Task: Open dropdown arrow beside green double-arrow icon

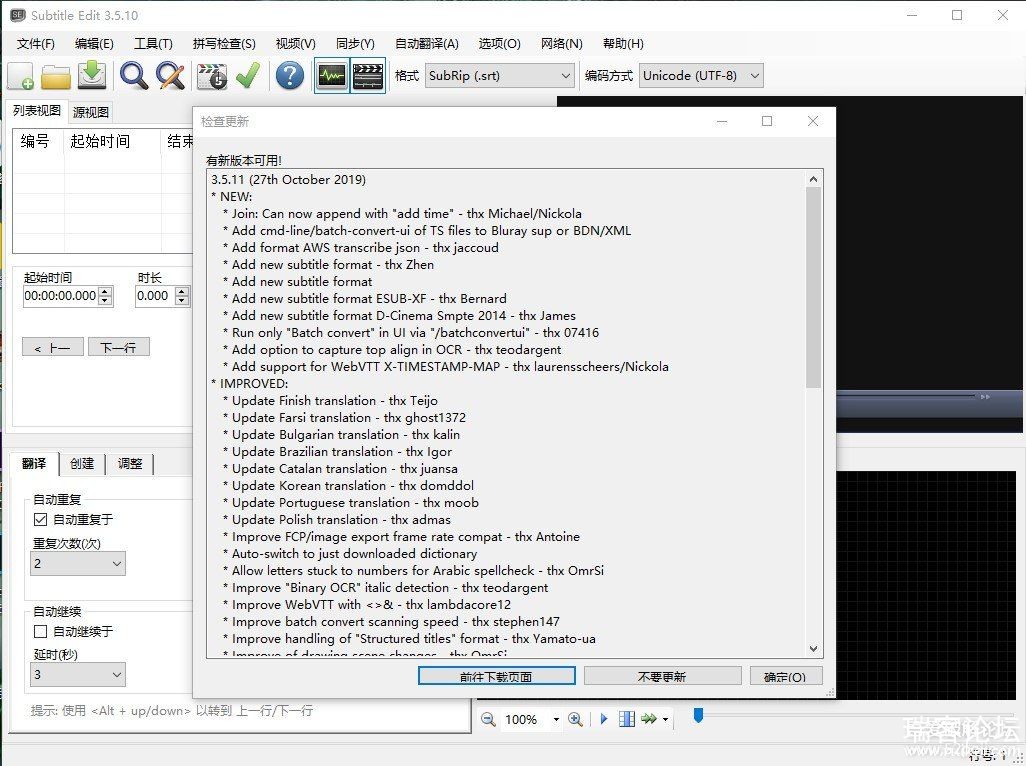Action: tap(665, 720)
